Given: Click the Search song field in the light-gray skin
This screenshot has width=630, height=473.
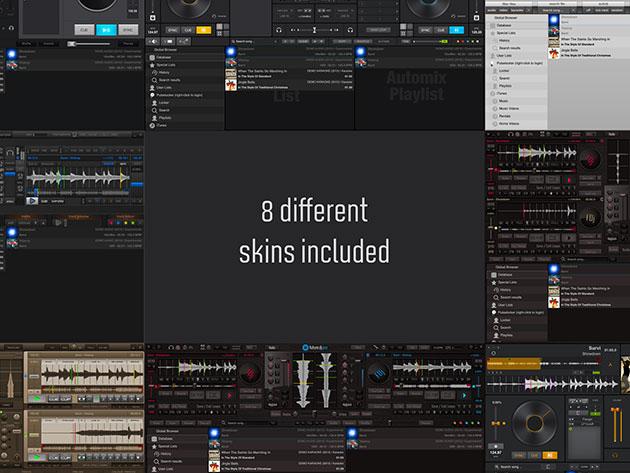Looking at the screenshot, I should (556, 10).
